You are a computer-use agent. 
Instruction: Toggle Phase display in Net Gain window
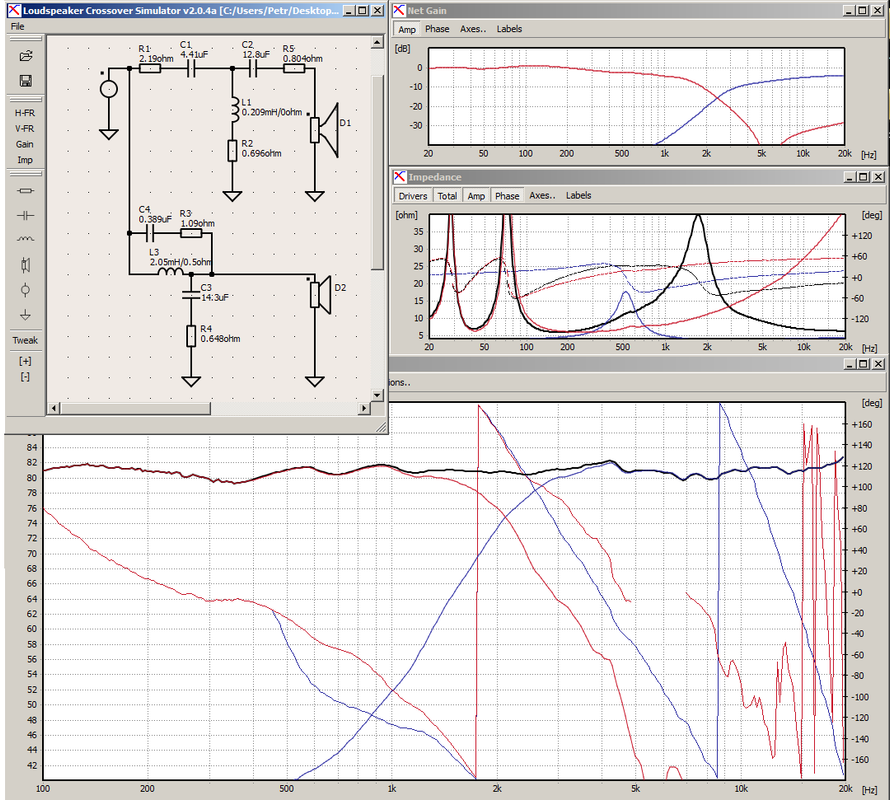pos(437,29)
